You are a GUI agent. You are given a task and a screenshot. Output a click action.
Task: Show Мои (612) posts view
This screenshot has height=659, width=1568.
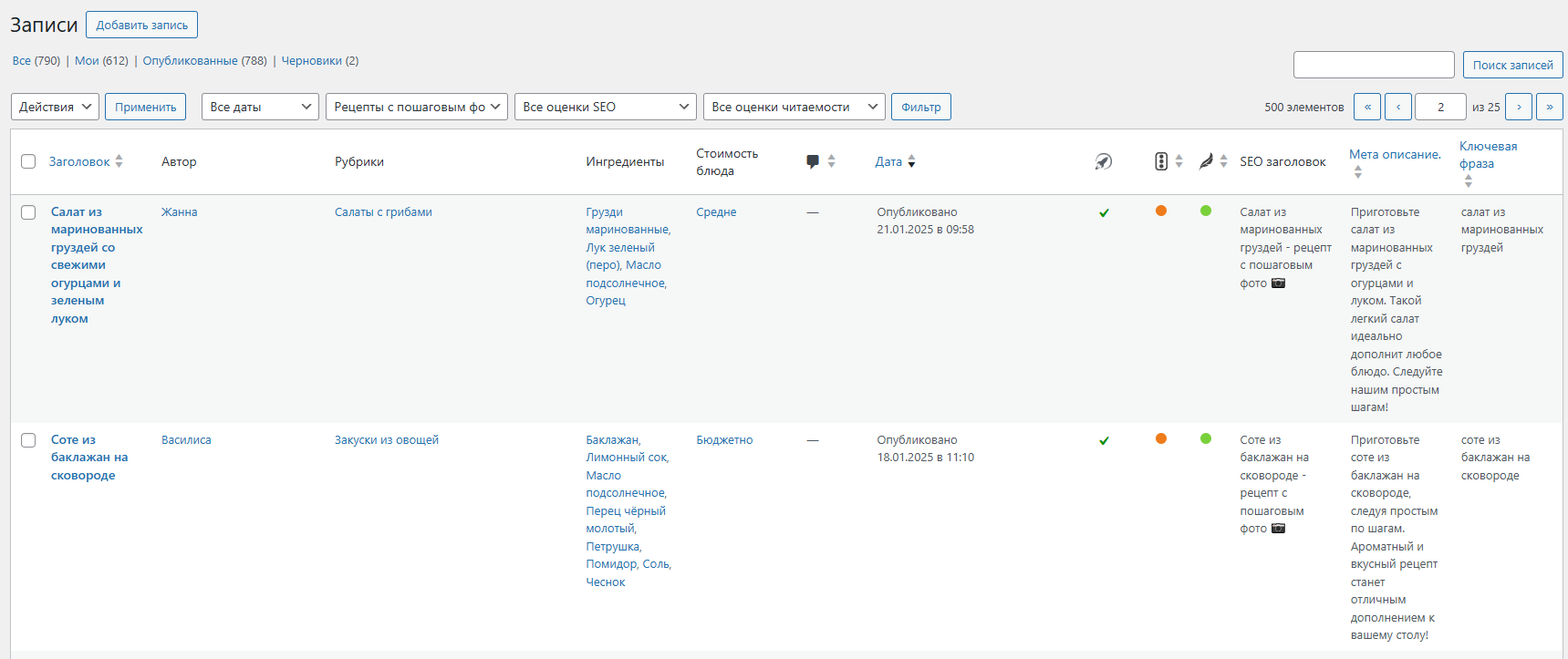pyautogui.click(x=101, y=61)
